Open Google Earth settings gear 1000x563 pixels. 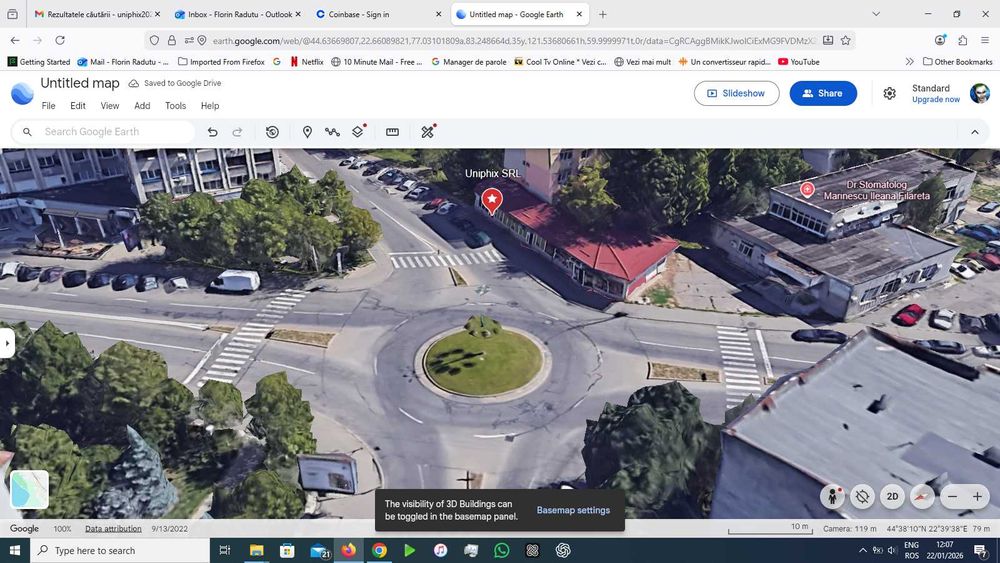[x=889, y=94]
